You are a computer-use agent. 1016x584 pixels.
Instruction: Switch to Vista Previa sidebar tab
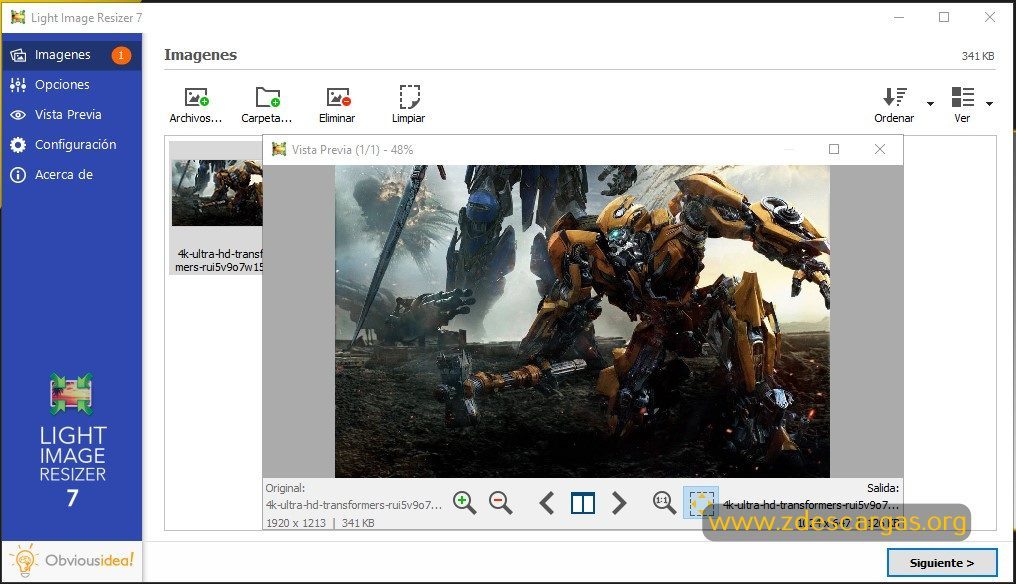coord(71,115)
